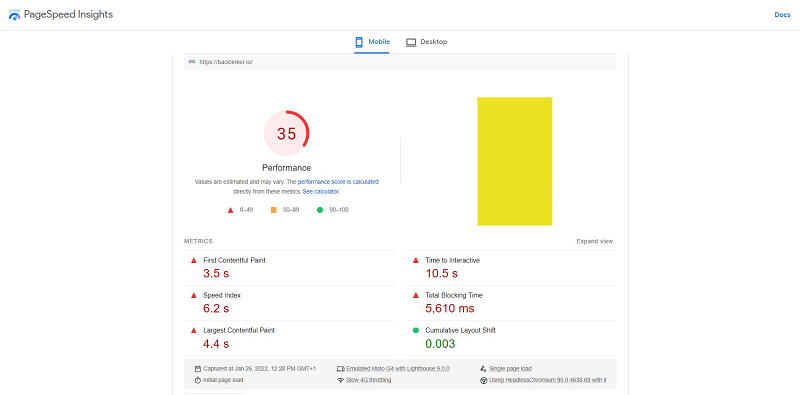
Task: Click the red triangle beside Largest Contentful Paint
Action: tap(193, 330)
